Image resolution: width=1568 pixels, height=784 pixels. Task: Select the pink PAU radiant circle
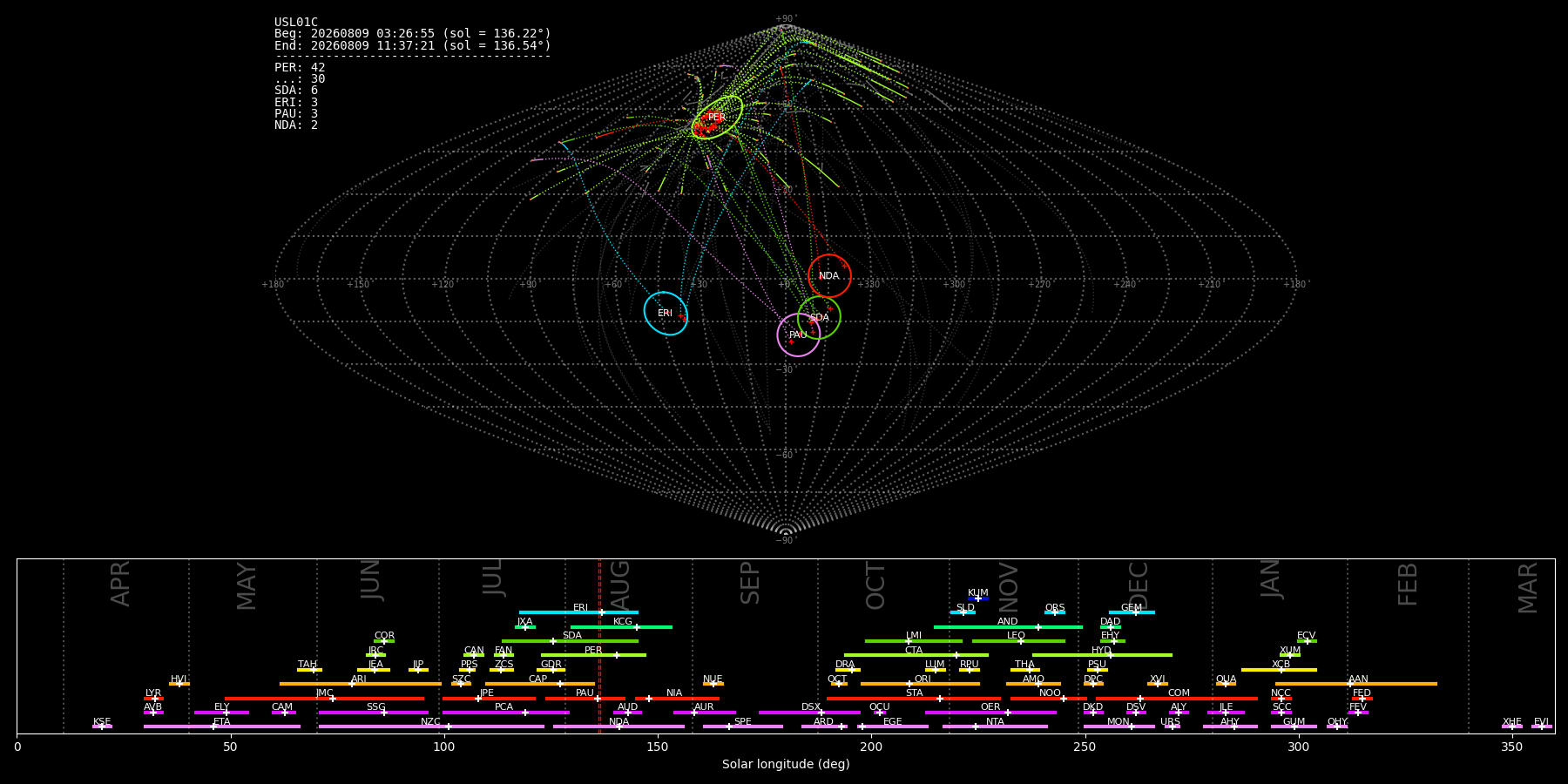(x=798, y=335)
